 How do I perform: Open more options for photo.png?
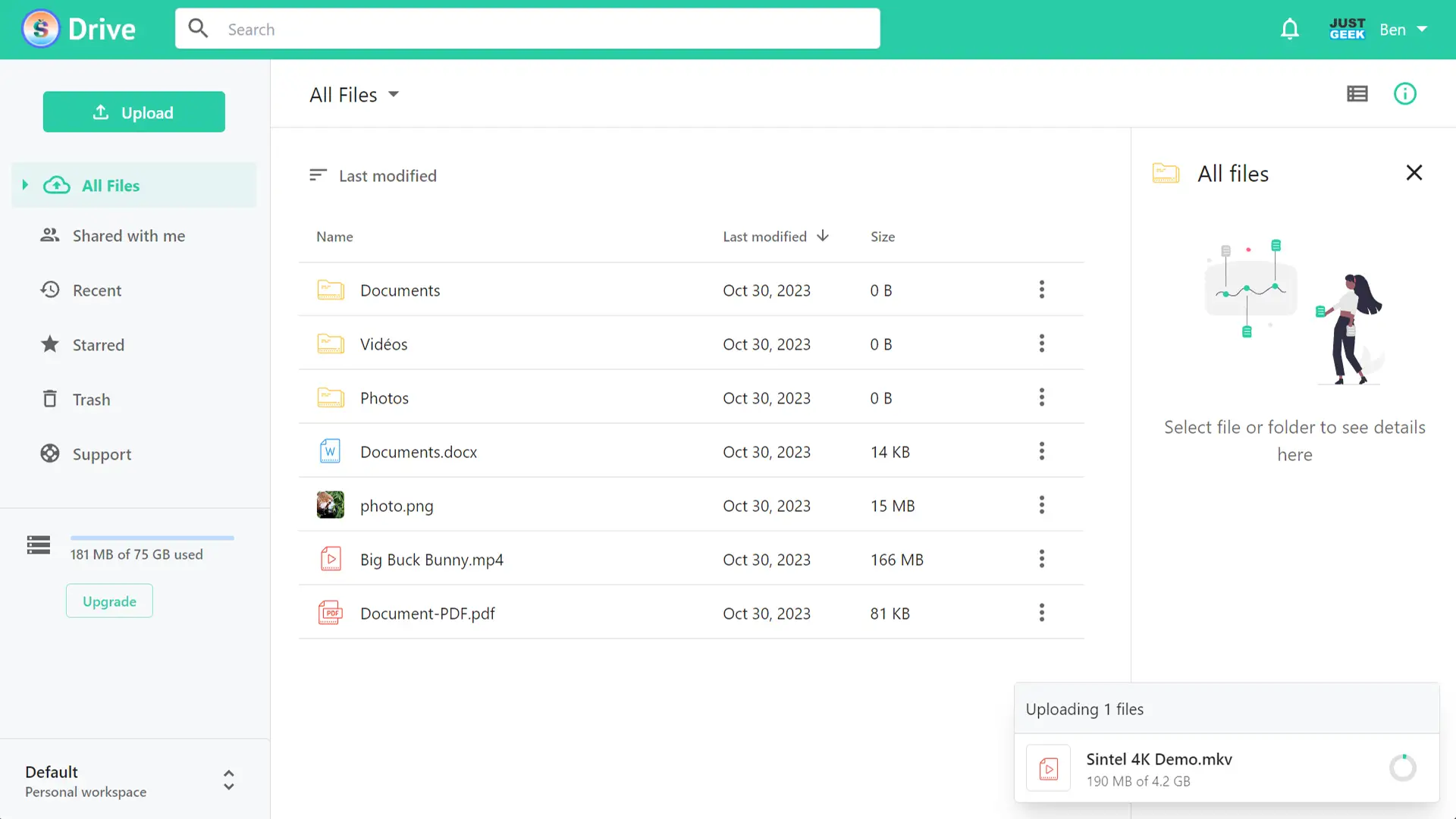pos(1042,505)
